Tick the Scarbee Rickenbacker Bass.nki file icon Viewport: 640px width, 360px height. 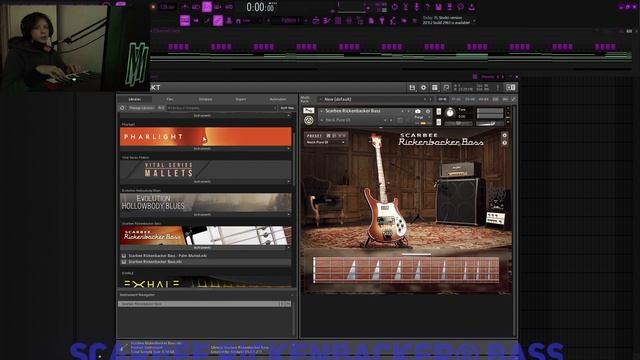[x=124, y=262]
